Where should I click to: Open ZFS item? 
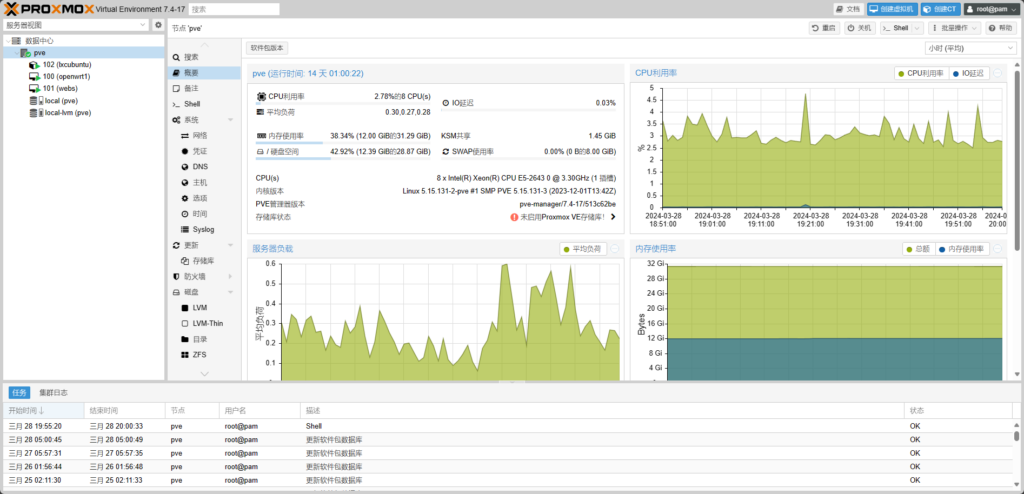click(204, 355)
